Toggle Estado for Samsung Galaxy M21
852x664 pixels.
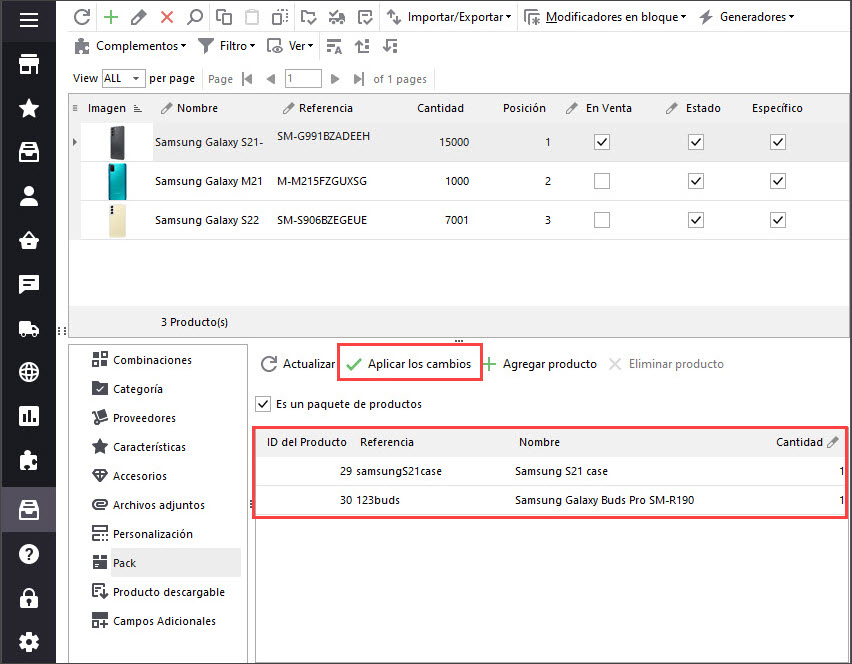pyautogui.click(x=696, y=181)
